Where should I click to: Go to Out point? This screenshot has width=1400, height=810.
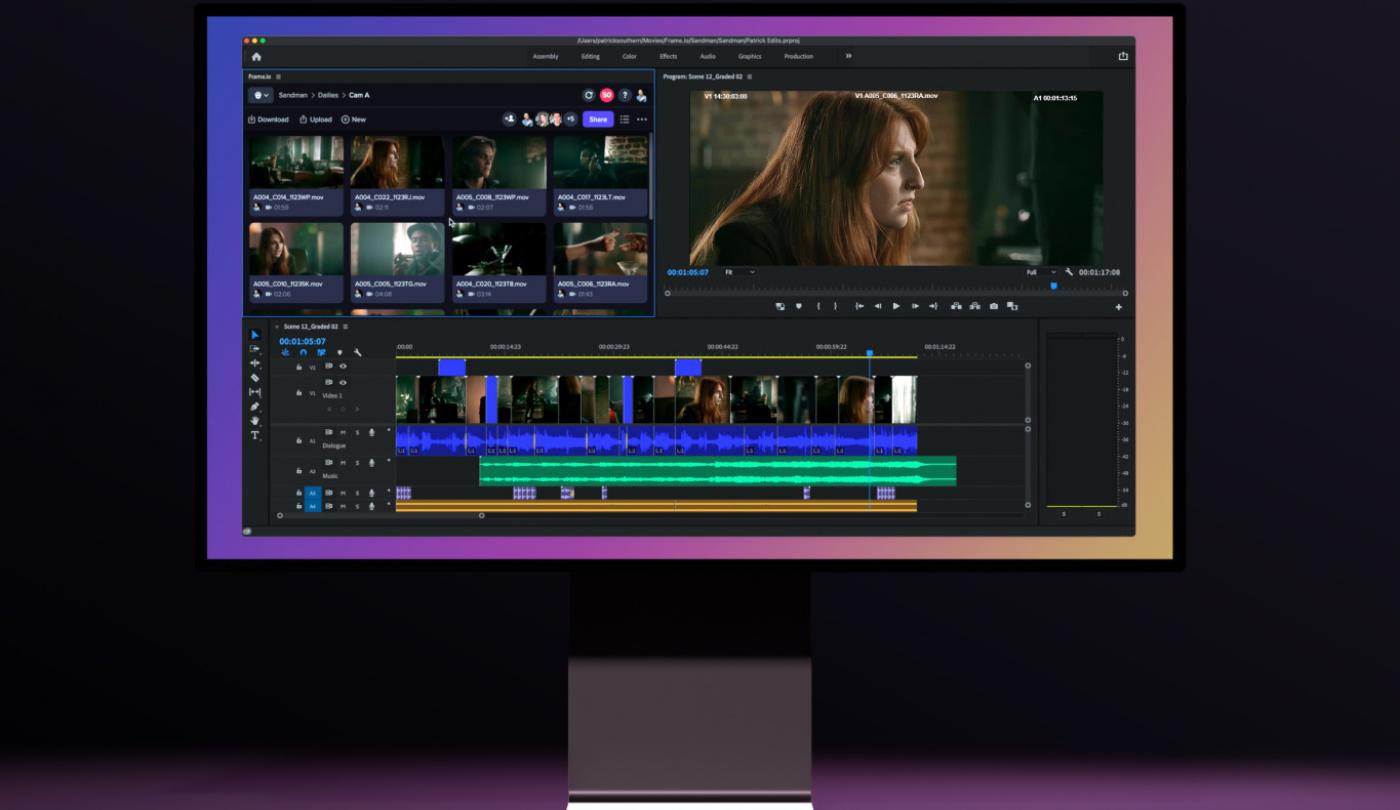coord(933,306)
